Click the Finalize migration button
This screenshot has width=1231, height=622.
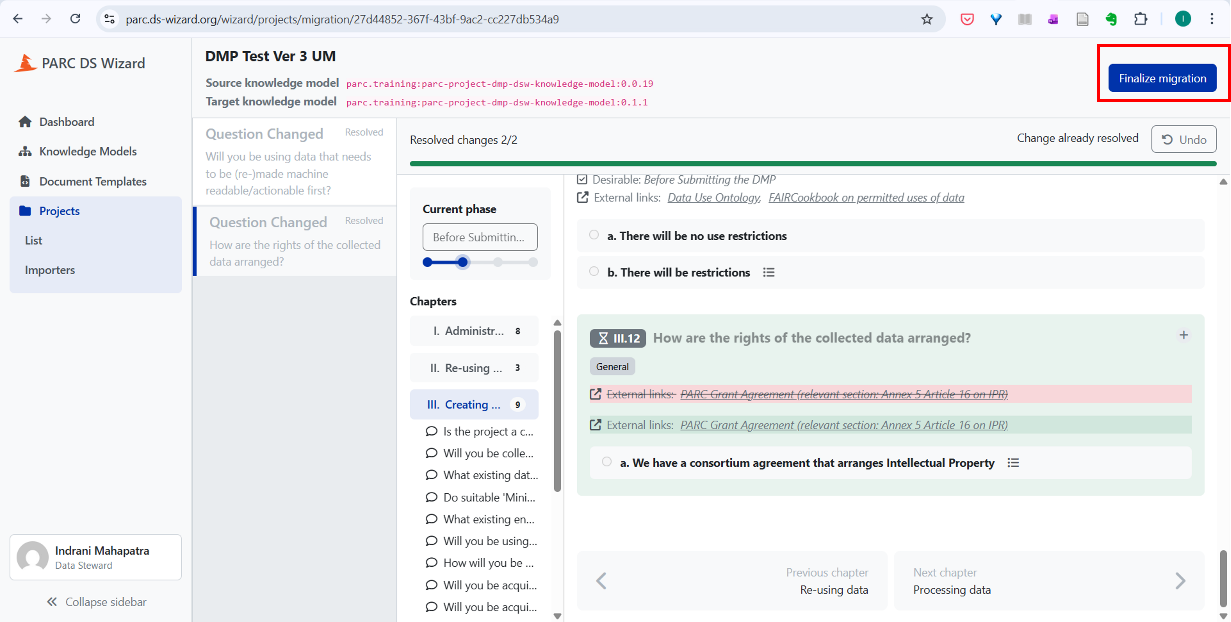tap(1162, 78)
